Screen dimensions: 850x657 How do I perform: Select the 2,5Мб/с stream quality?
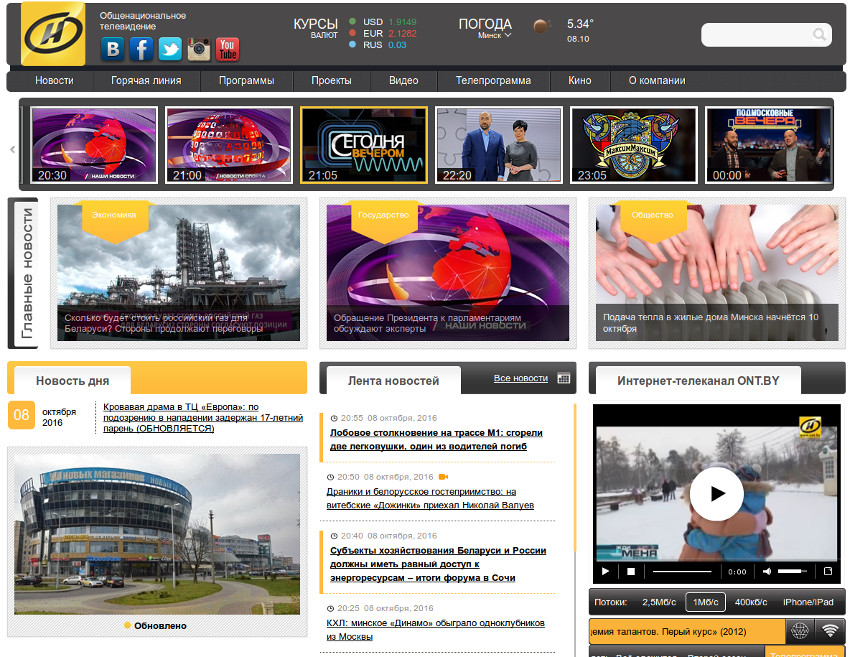tap(658, 602)
